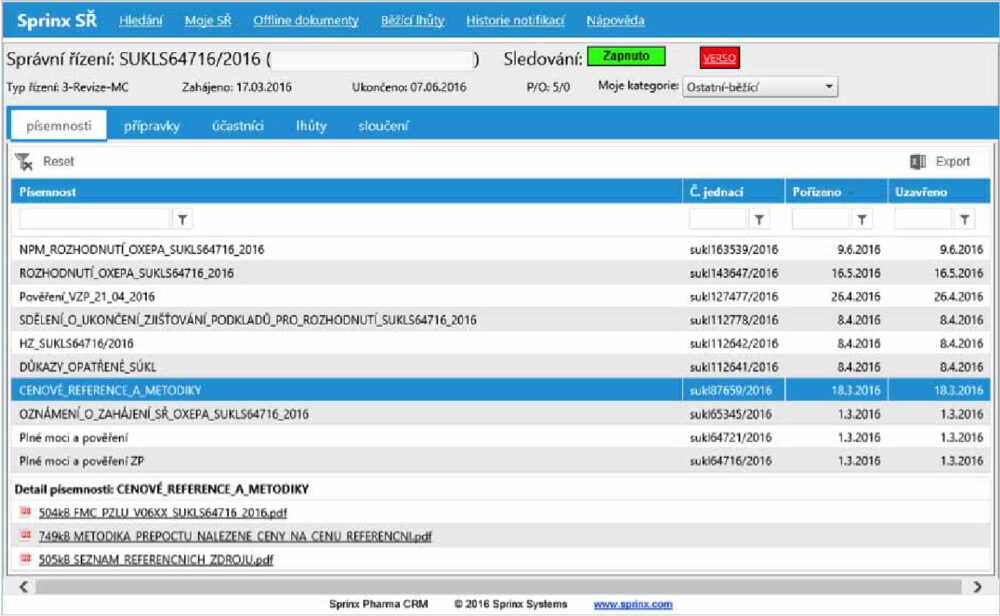Click PDF icon of SEZNAM_REFERENCNICH_ZDROJU file
The image size is (1000, 616).
pos(26,559)
